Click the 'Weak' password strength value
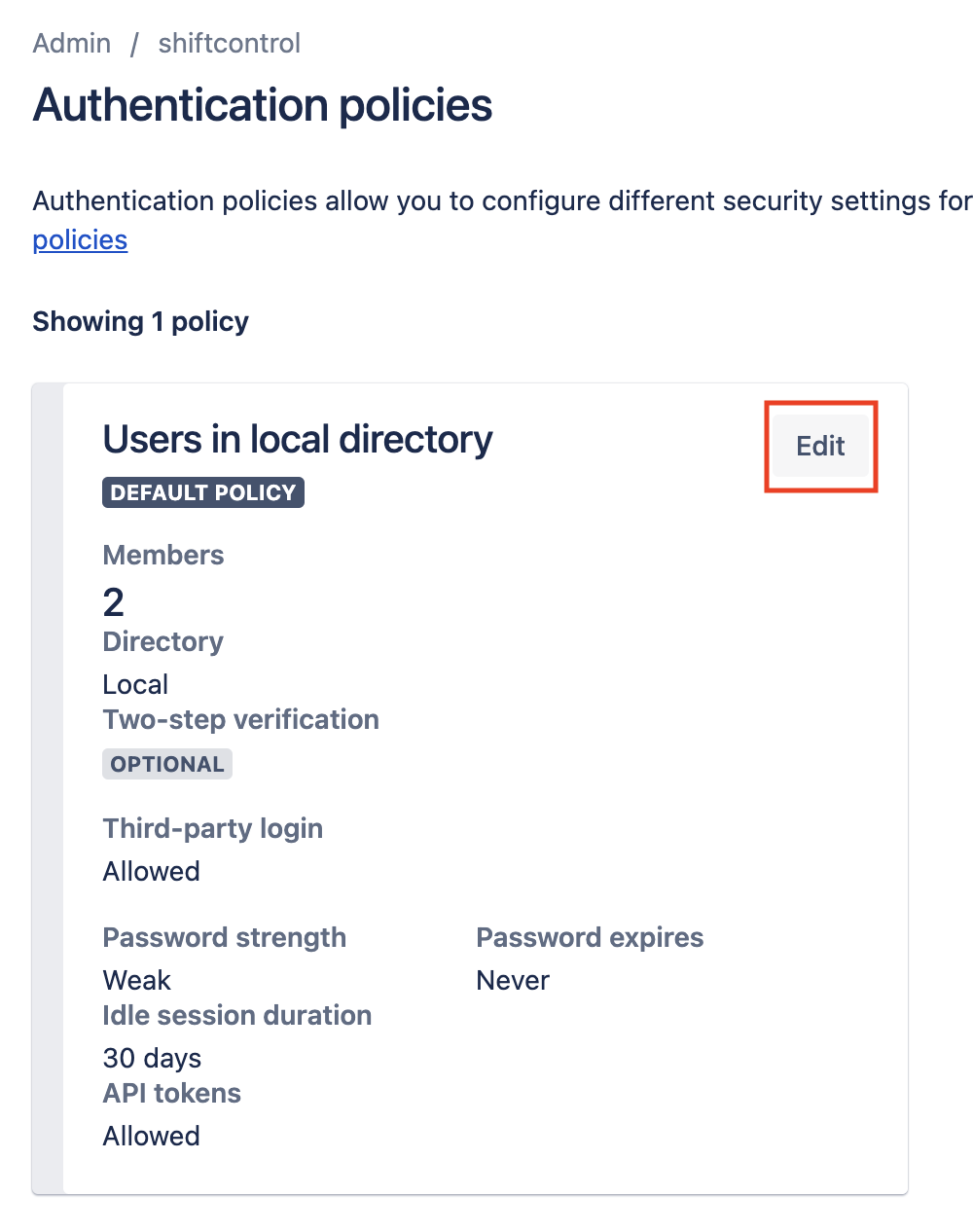Screen dimensions: 973x1232 [x=136, y=981]
